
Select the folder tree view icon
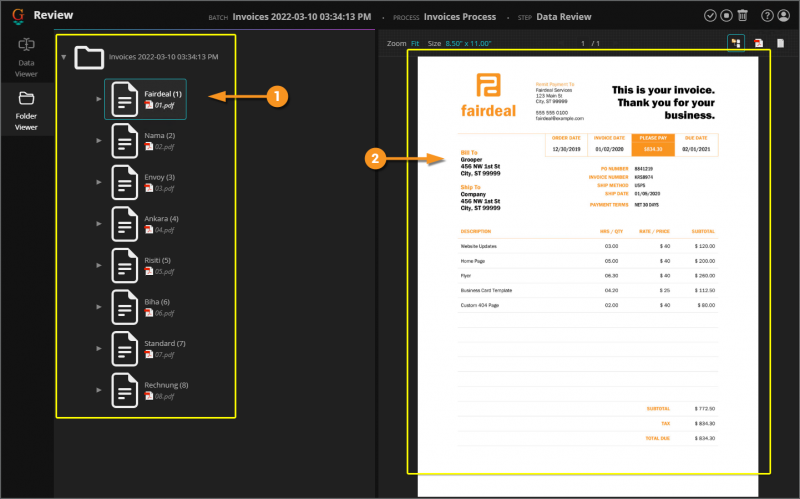coord(736,43)
